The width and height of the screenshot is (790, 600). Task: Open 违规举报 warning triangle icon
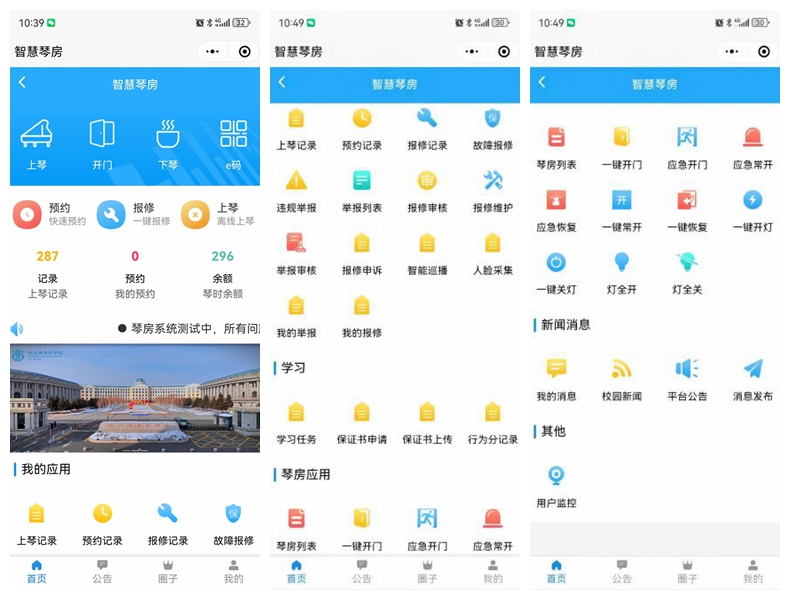tap(296, 181)
